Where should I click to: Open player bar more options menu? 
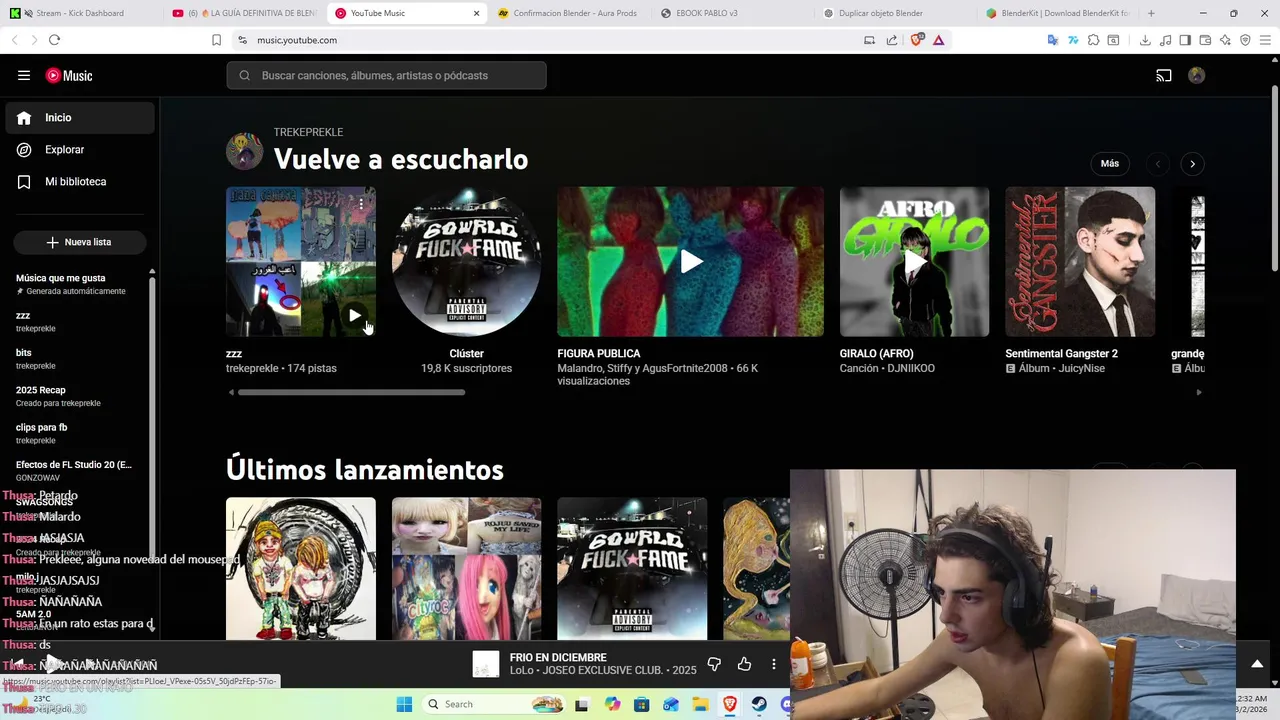point(773,664)
